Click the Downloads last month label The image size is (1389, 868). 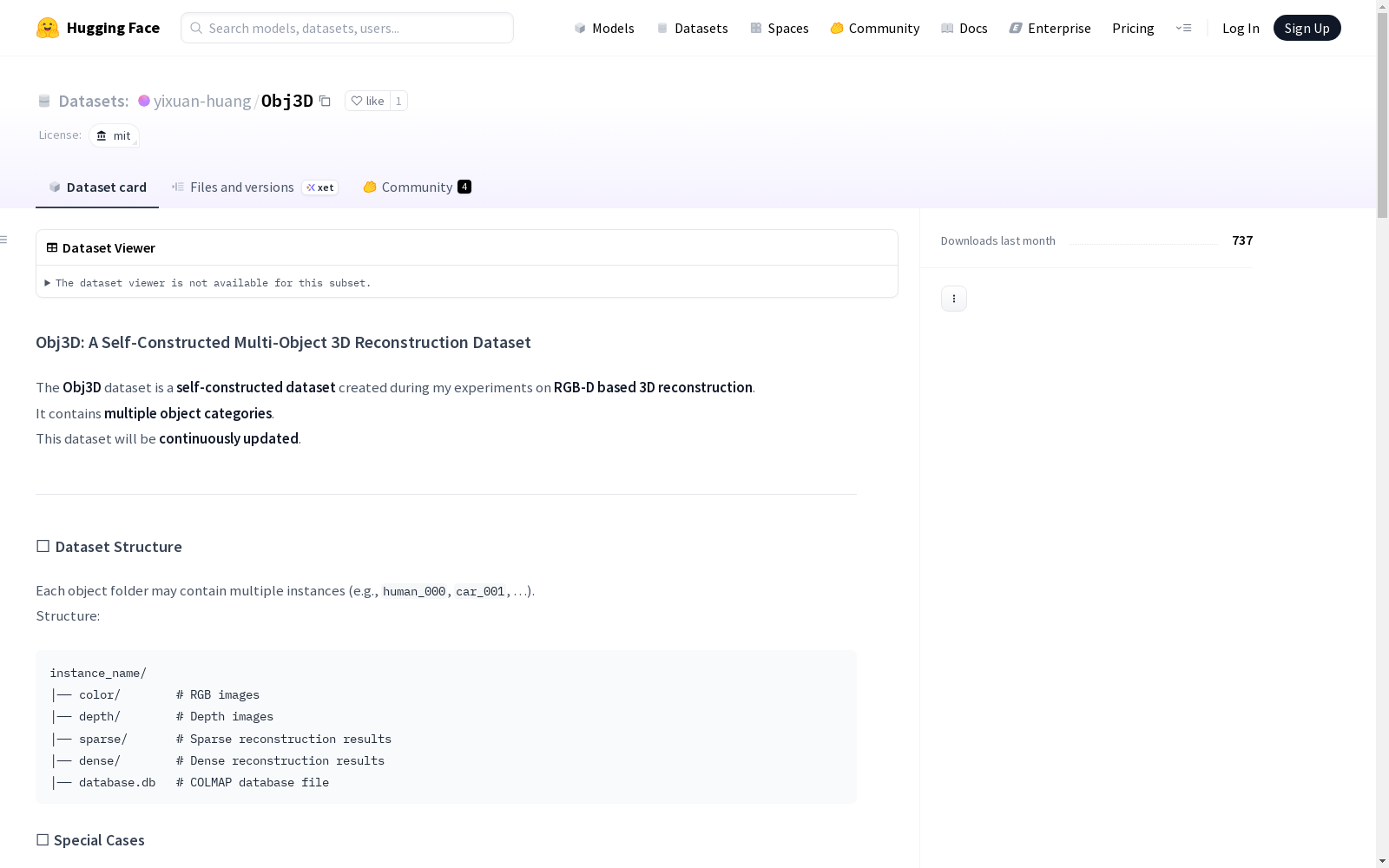[998, 240]
